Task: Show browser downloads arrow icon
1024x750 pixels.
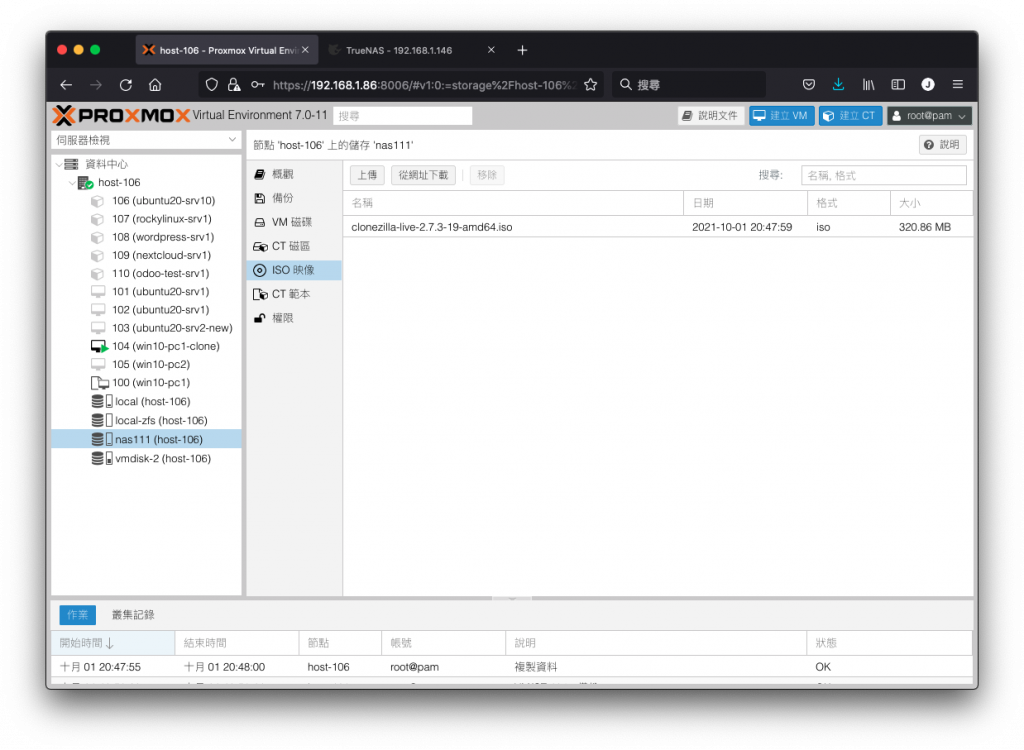Action: click(839, 84)
